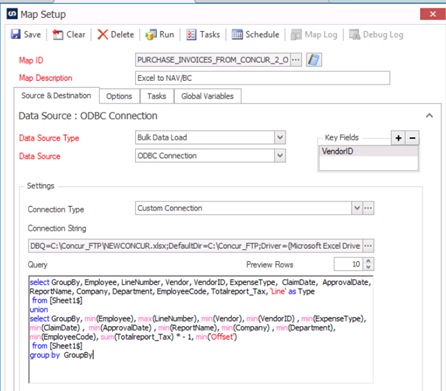
Task: Open the Global Variables tab
Action: pos(207,96)
